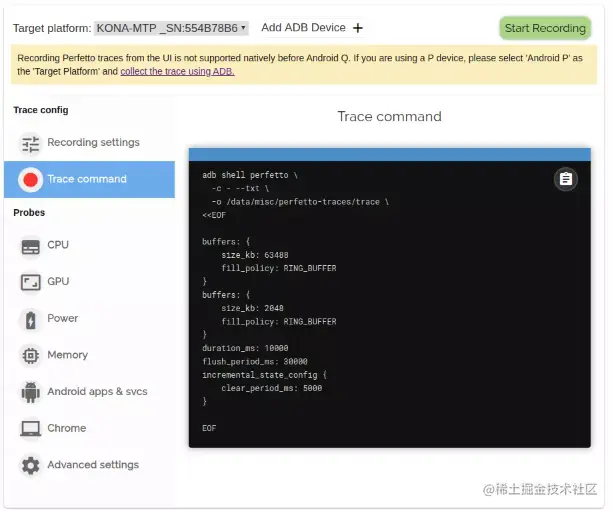The width and height of the screenshot is (612, 511).
Task: Click the Recording settings sliders icon
Action: pos(30,144)
